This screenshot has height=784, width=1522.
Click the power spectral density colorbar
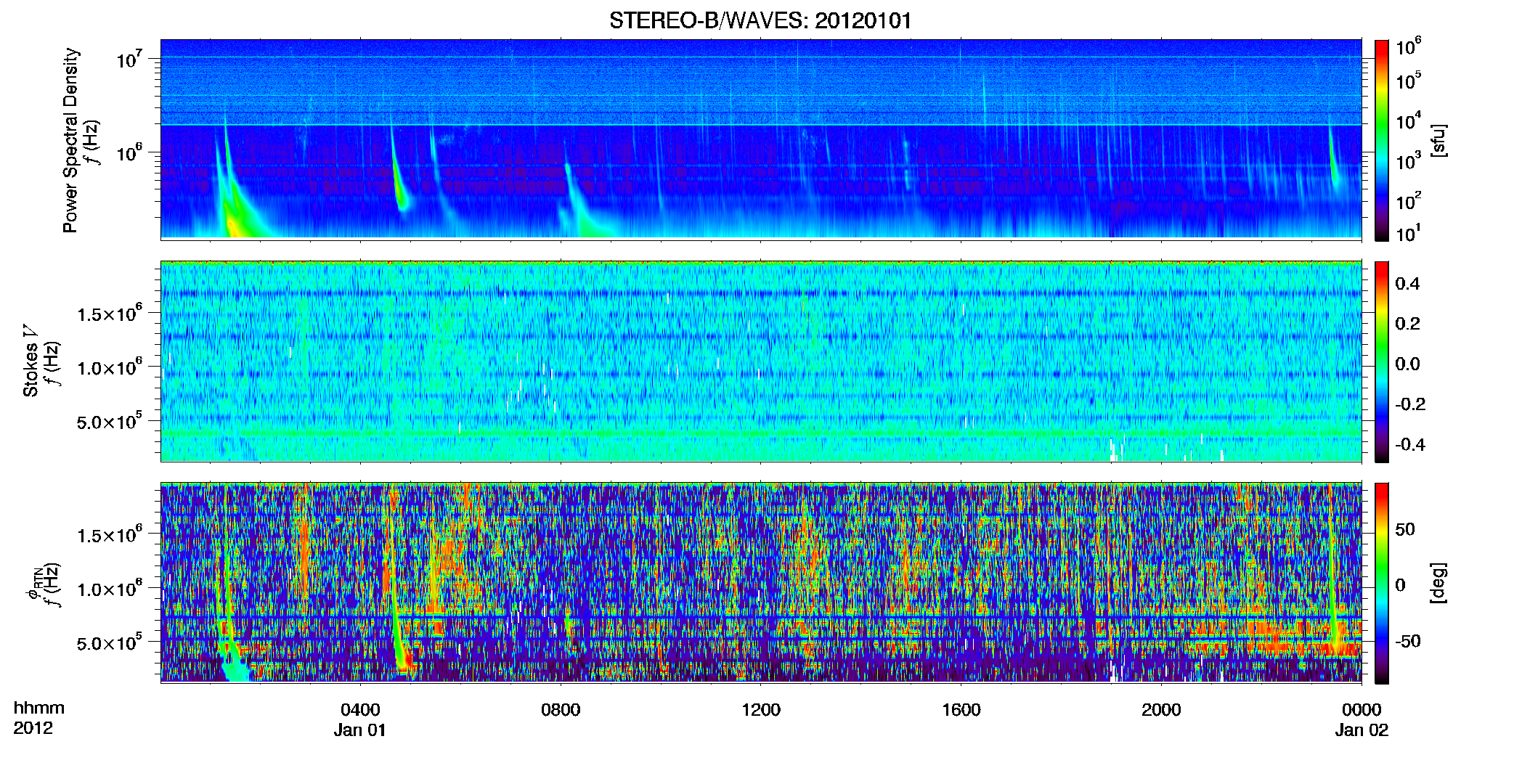(1382, 140)
